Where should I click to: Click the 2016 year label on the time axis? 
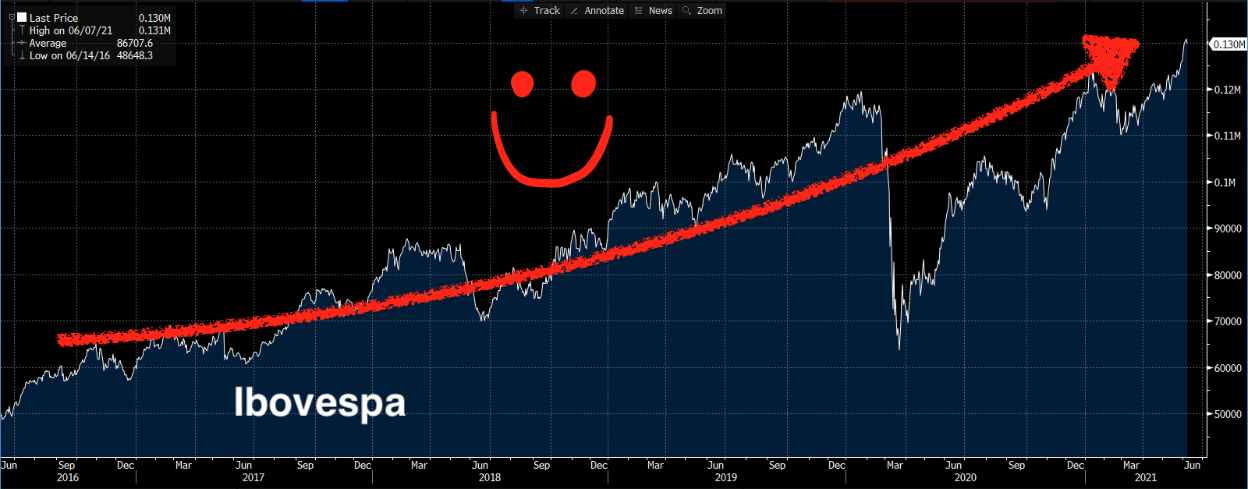tap(67, 478)
